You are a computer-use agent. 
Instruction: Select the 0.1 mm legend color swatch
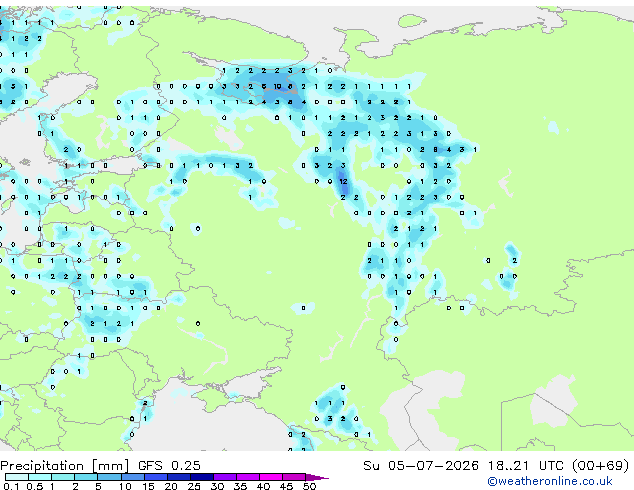point(17,477)
